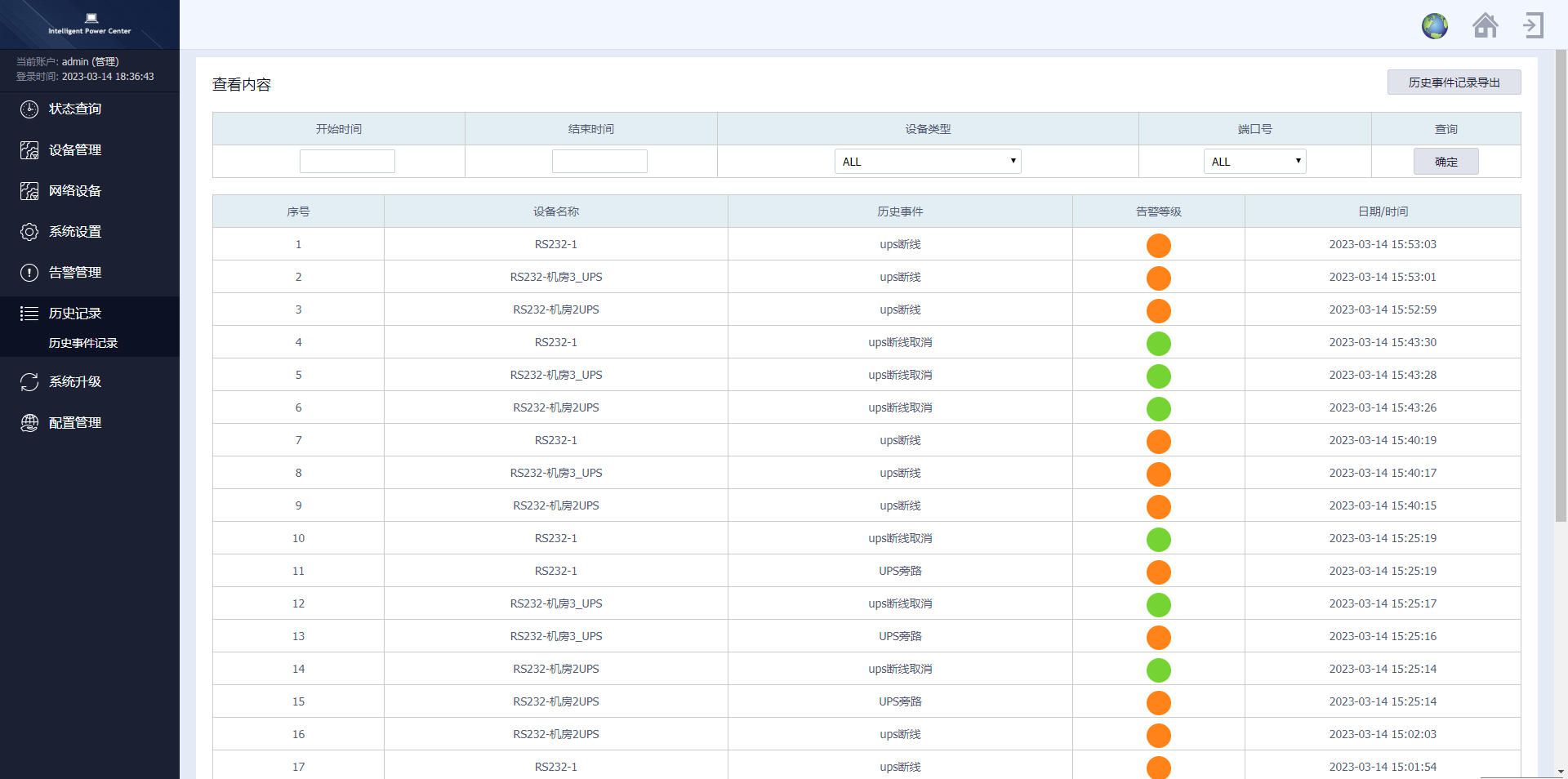This screenshot has height=779, width=1568.
Task: Expand the 设备类型 ALL dropdown
Action: 927,162
